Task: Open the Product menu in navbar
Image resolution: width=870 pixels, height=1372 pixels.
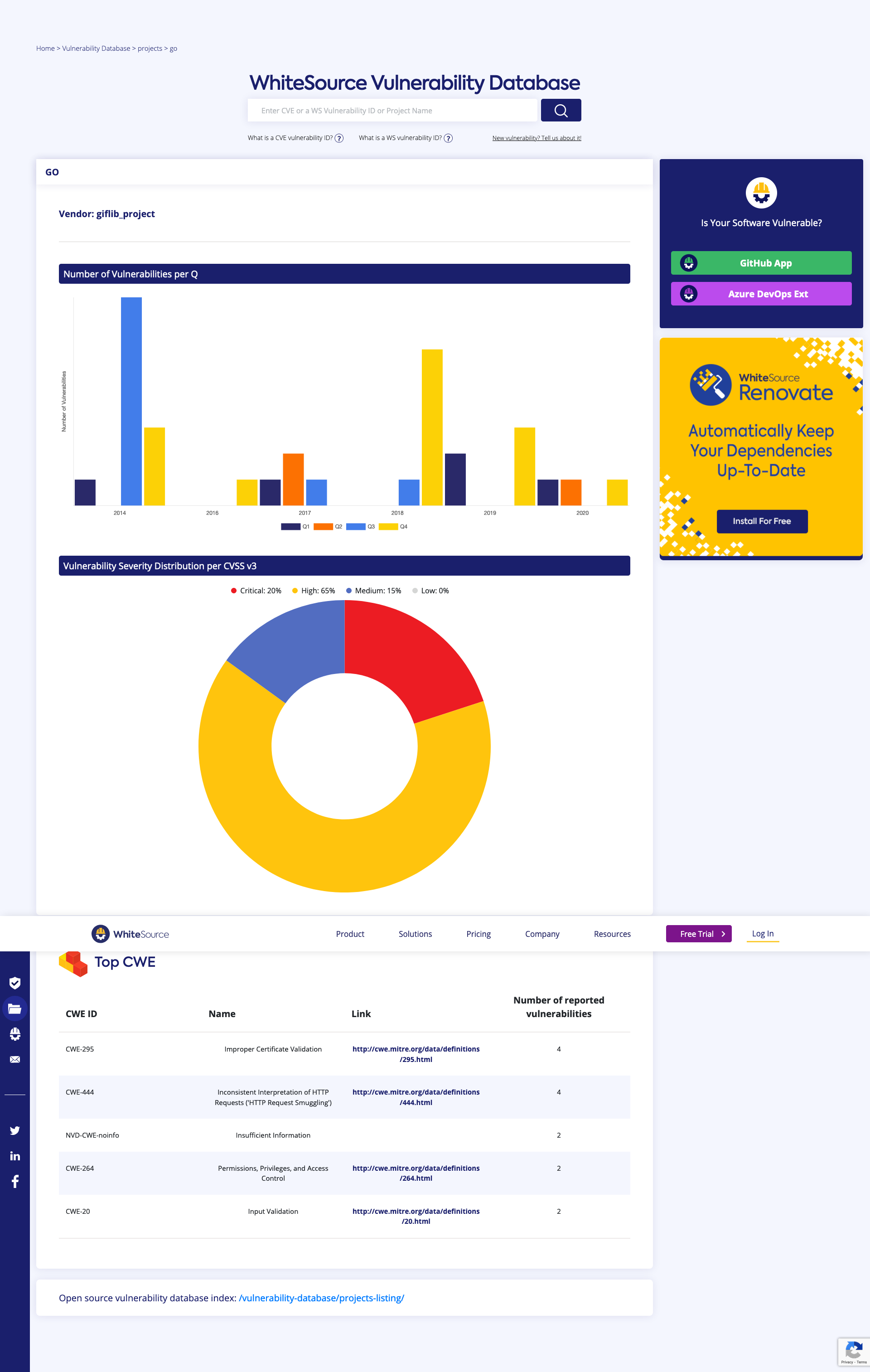Action: coord(350,934)
